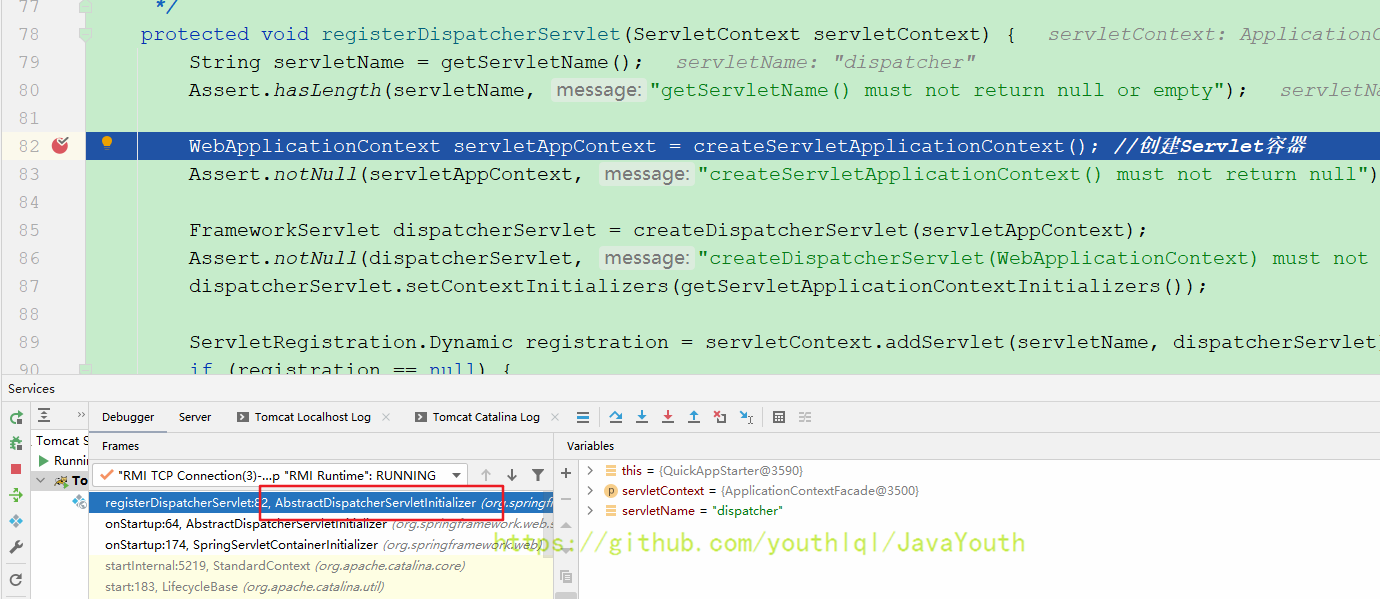Screen dimensions: 1380x599
Task: Add a new watch with plus icon
Action: click(566, 473)
